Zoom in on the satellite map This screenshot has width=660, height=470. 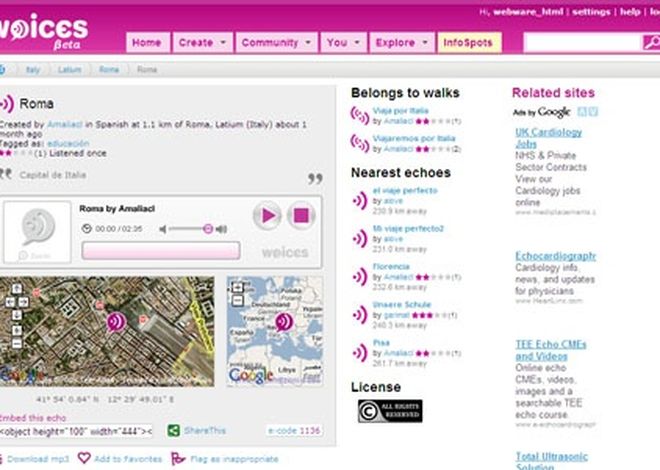click(x=17, y=330)
